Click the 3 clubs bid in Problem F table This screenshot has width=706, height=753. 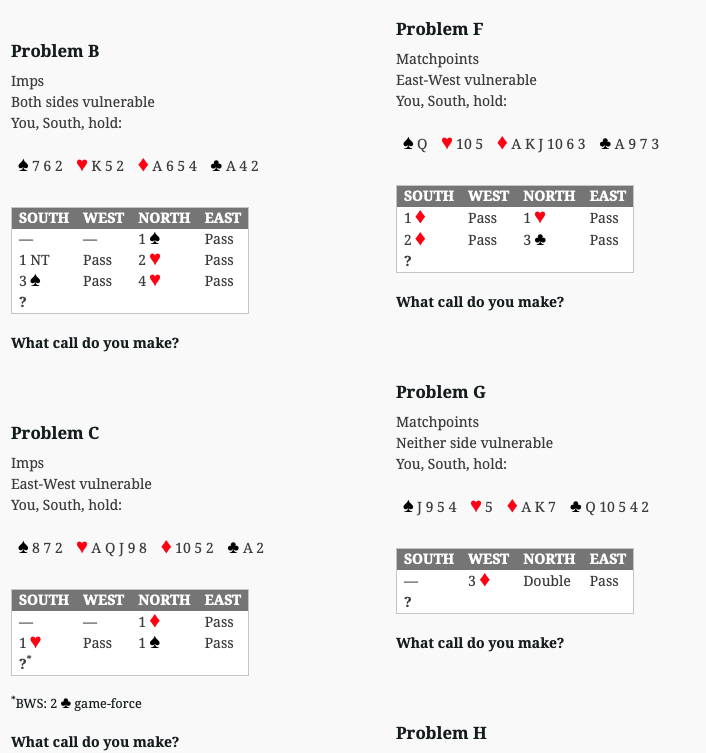pos(535,240)
